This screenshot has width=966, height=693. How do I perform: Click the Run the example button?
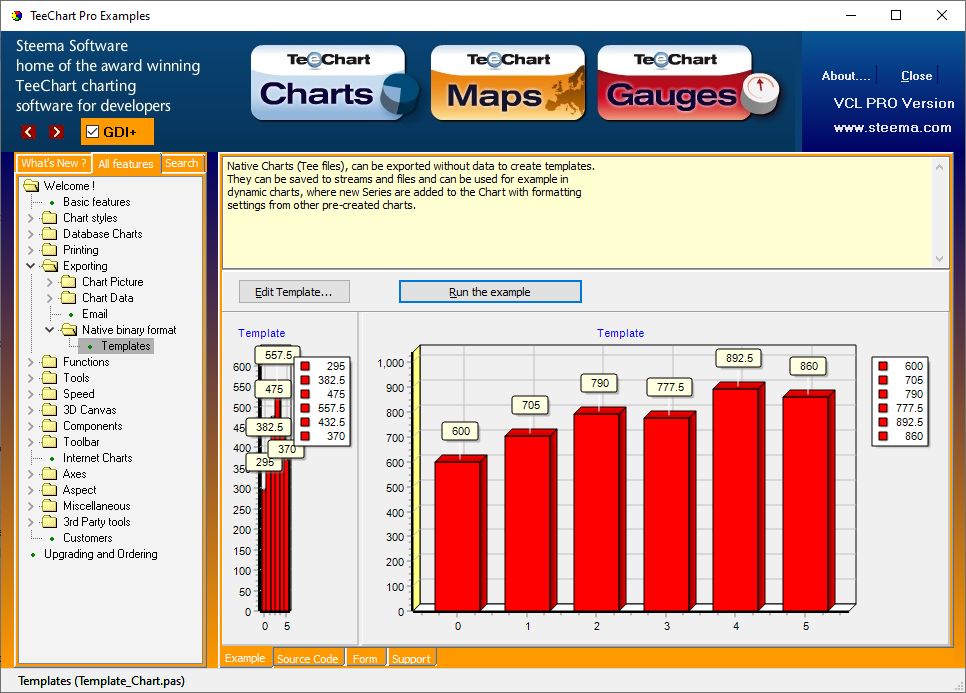pyautogui.click(x=490, y=292)
